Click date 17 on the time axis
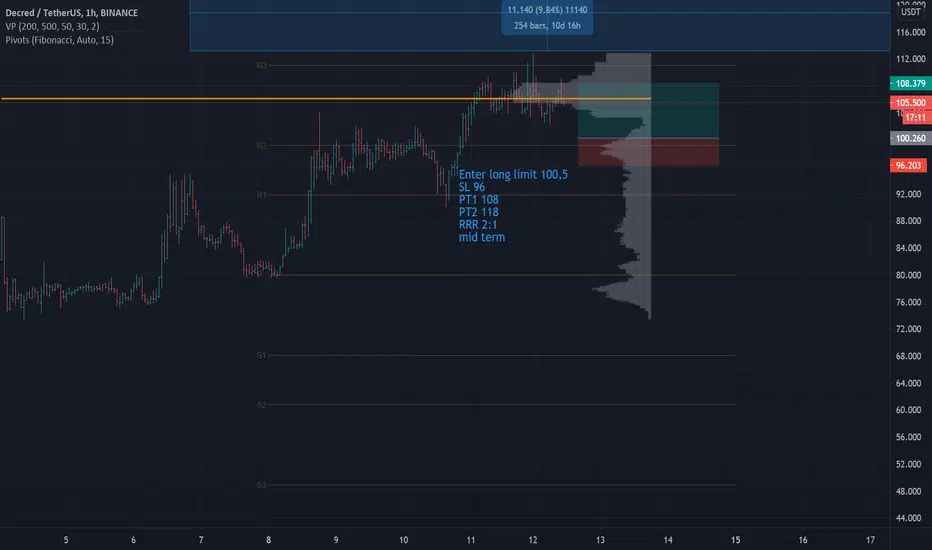The width and height of the screenshot is (932, 550). point(870,540)
